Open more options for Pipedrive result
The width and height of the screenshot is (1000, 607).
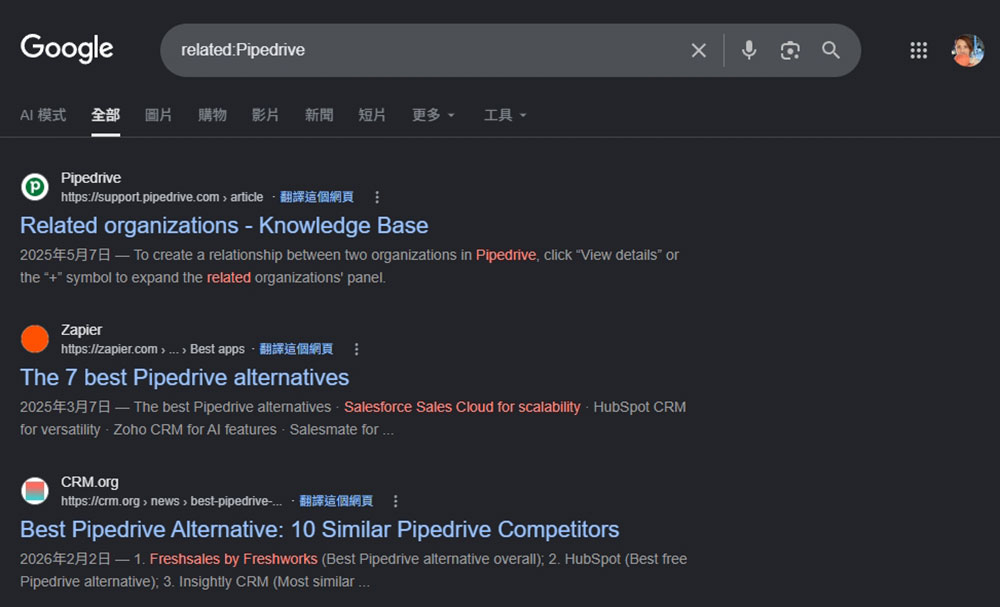(x=377, y=197)
